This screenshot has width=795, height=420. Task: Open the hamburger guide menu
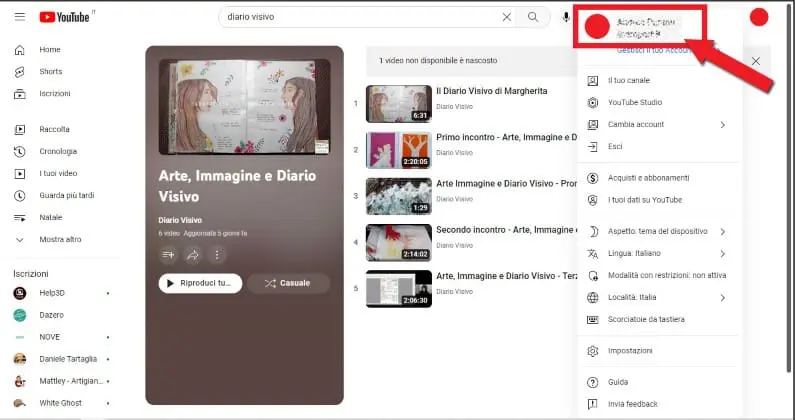tap(20, 17)
